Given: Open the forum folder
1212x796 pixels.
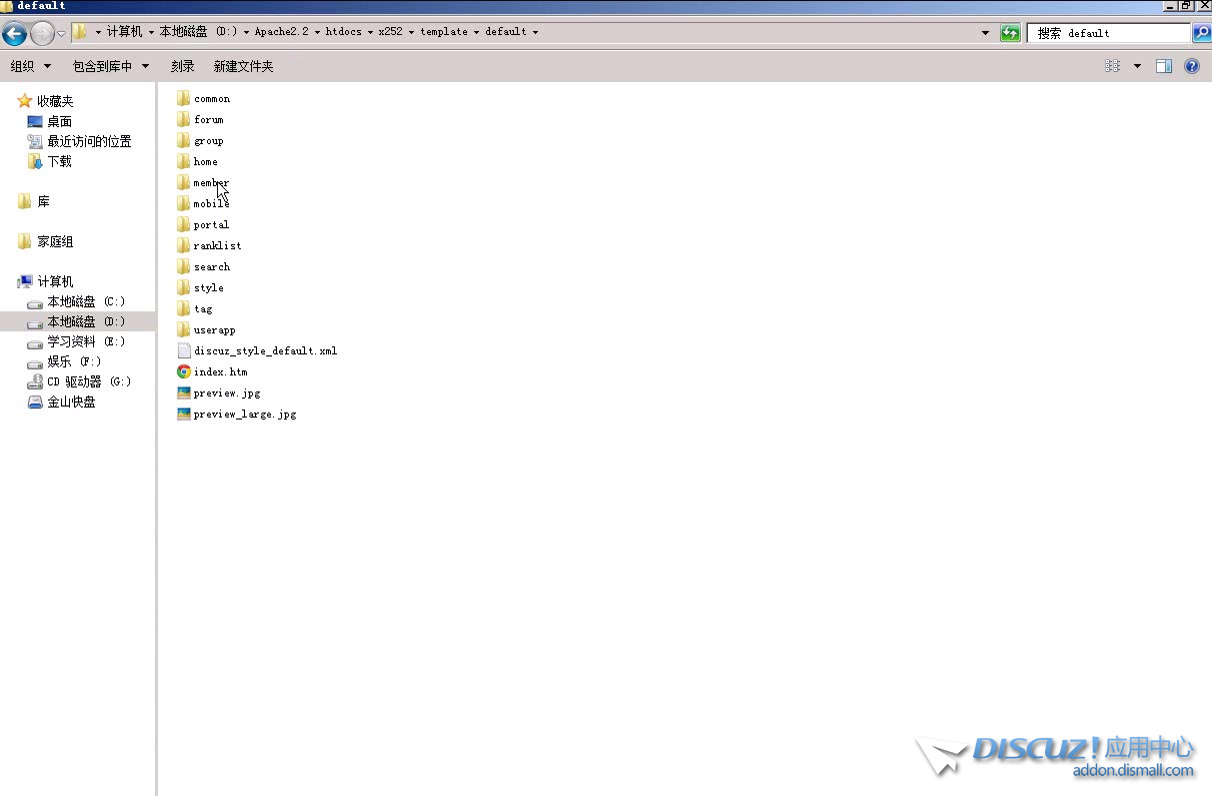Looking at the screenshot, I should (x=208, y=120).
